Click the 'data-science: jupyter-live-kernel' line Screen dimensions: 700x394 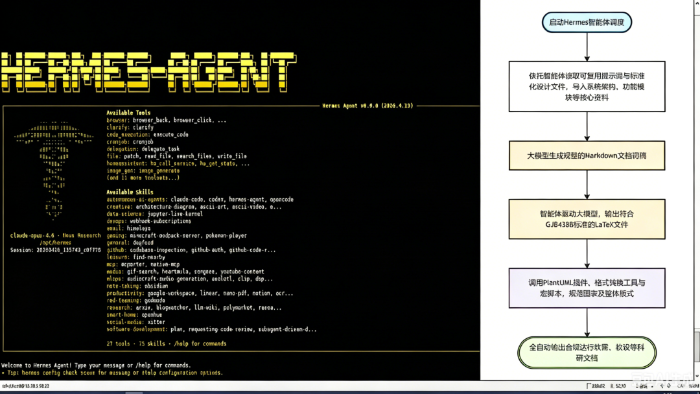[154, 214]
